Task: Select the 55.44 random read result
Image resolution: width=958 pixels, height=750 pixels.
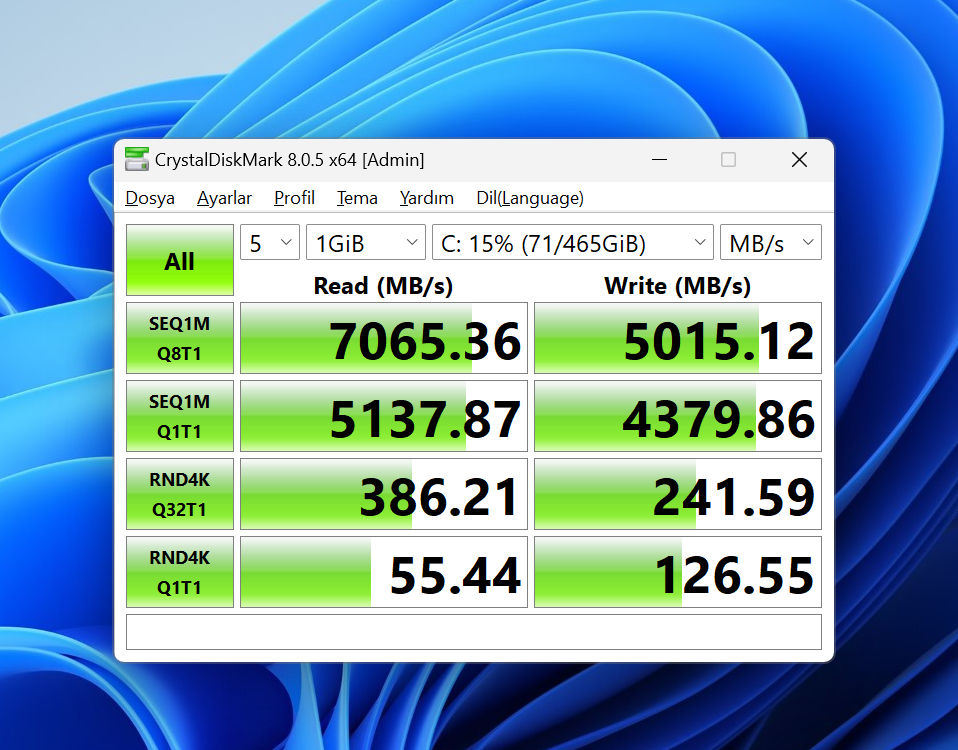Action: pos(384,572)
